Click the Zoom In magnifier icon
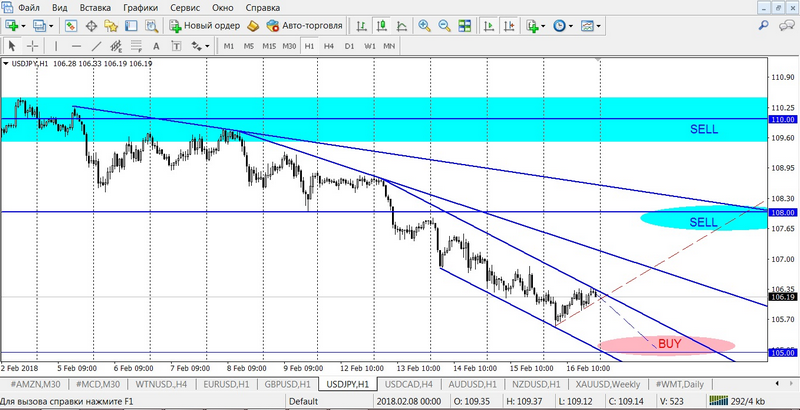 (424, 25)
